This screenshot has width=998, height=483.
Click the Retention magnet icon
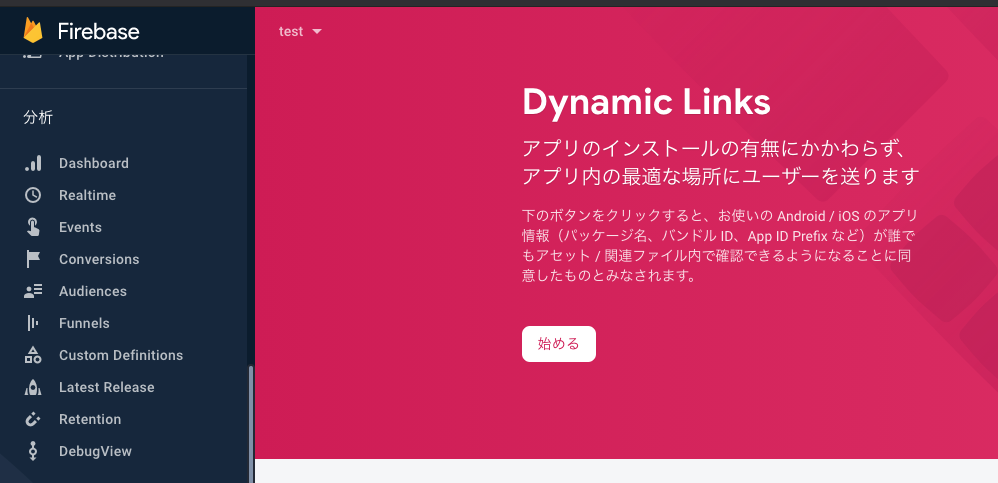pyautogui.click(x=33, y=419)
